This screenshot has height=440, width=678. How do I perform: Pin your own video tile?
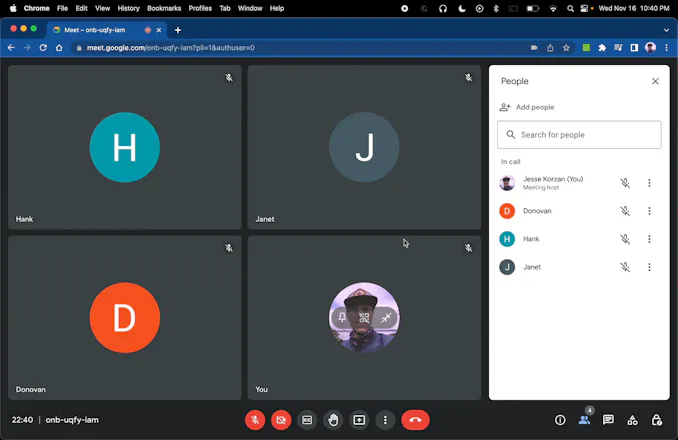point(342,318)
